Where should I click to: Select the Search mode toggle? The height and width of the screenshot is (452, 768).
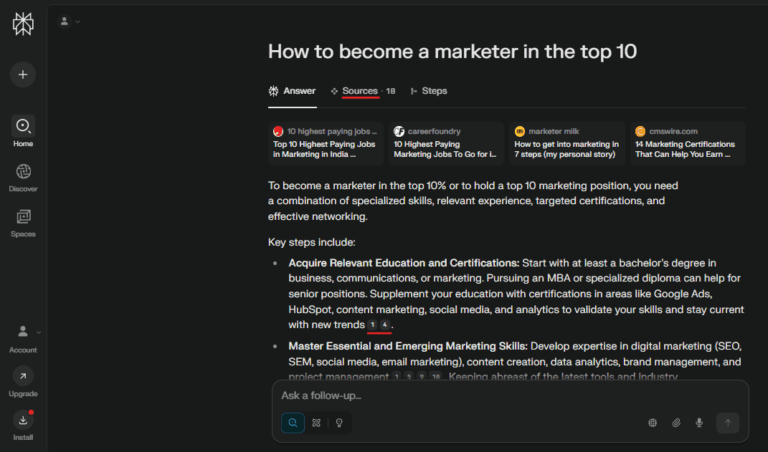(x=293, y=423)
